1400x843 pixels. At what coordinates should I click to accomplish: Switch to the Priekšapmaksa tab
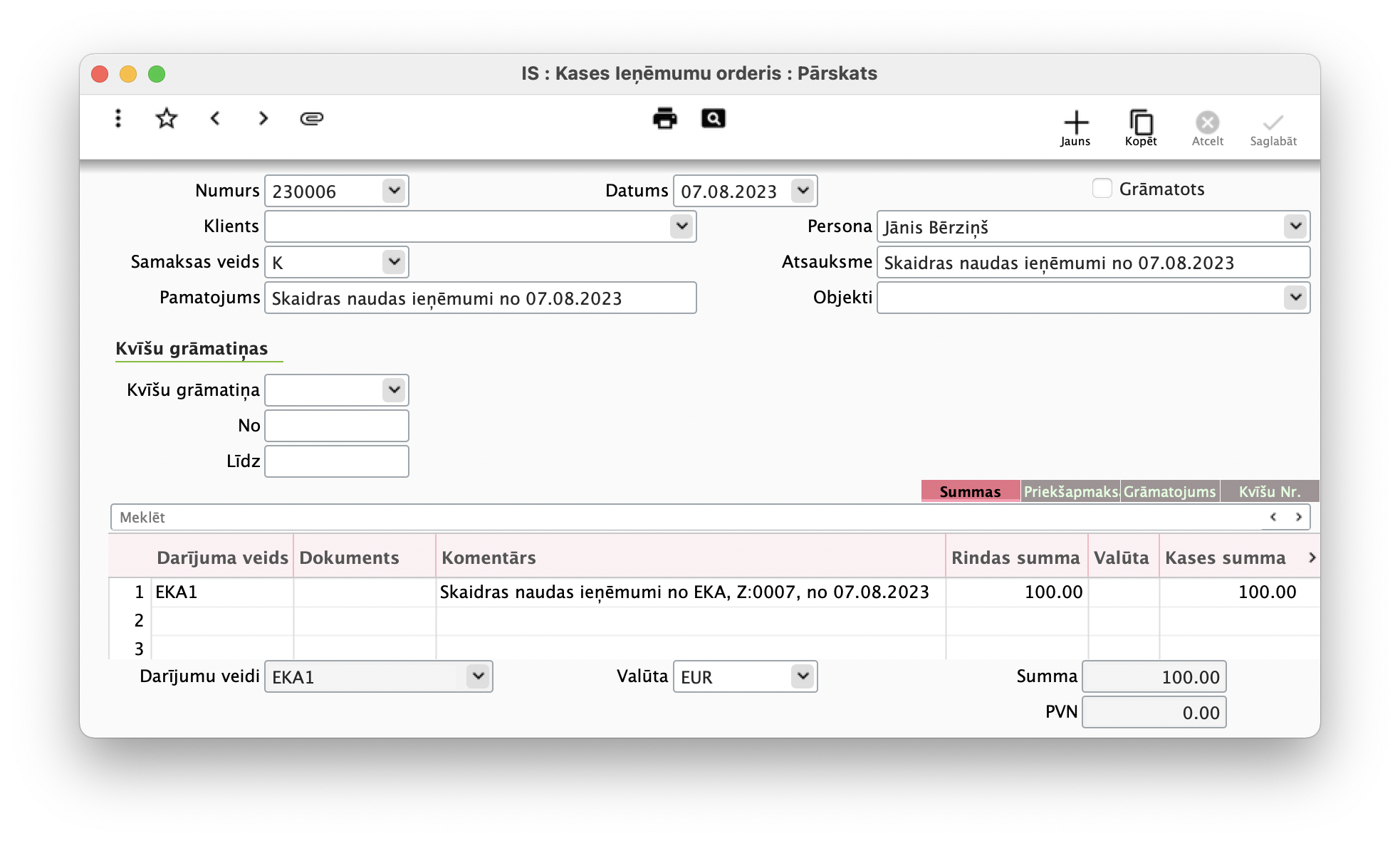(x=1070, y=491)
